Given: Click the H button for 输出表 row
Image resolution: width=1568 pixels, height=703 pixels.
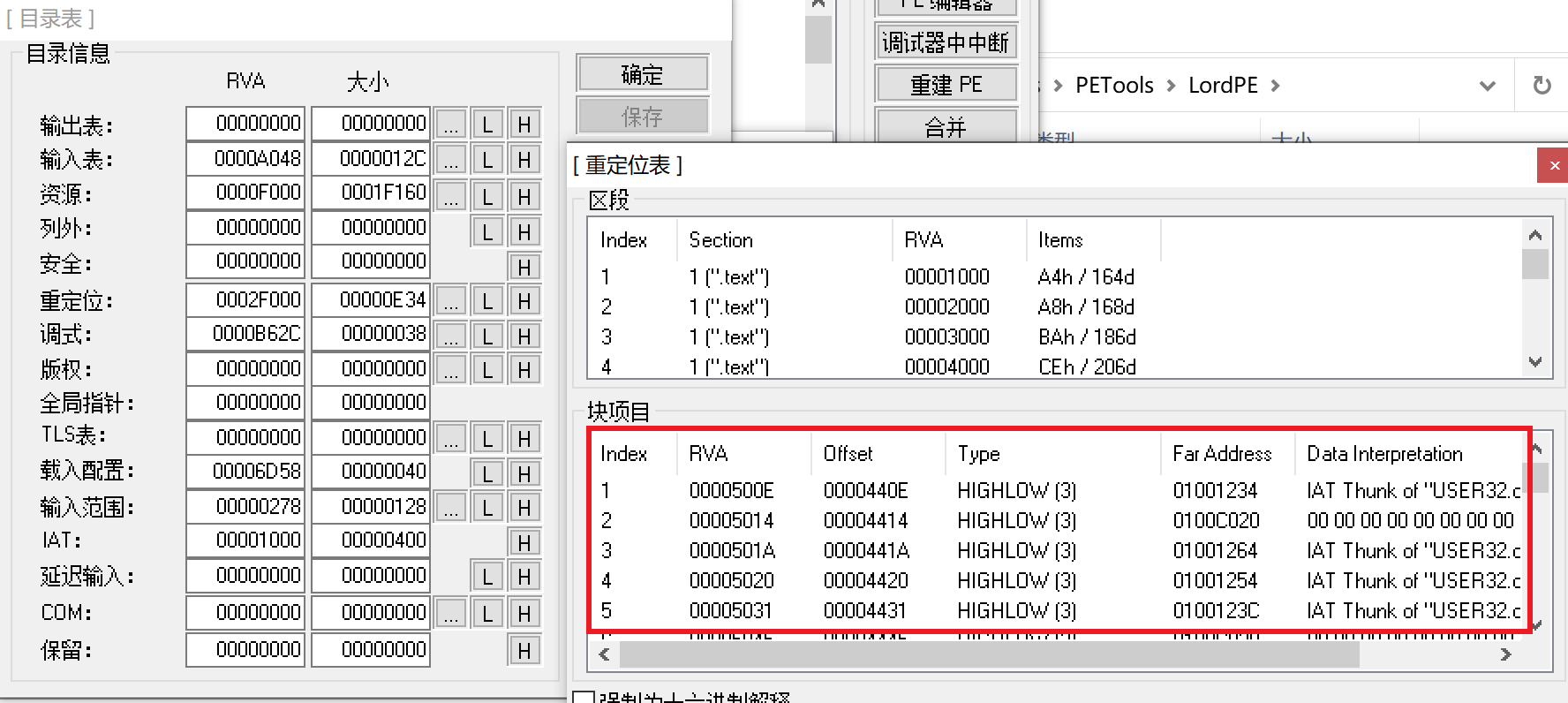Looking at the screenshot, I should point(524,125).
